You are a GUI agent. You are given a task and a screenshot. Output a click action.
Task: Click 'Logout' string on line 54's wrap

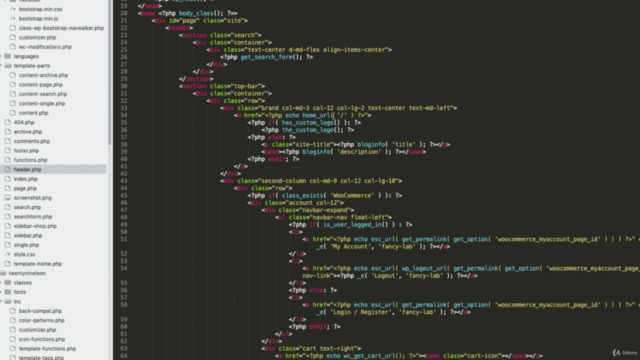click(385, 276)
